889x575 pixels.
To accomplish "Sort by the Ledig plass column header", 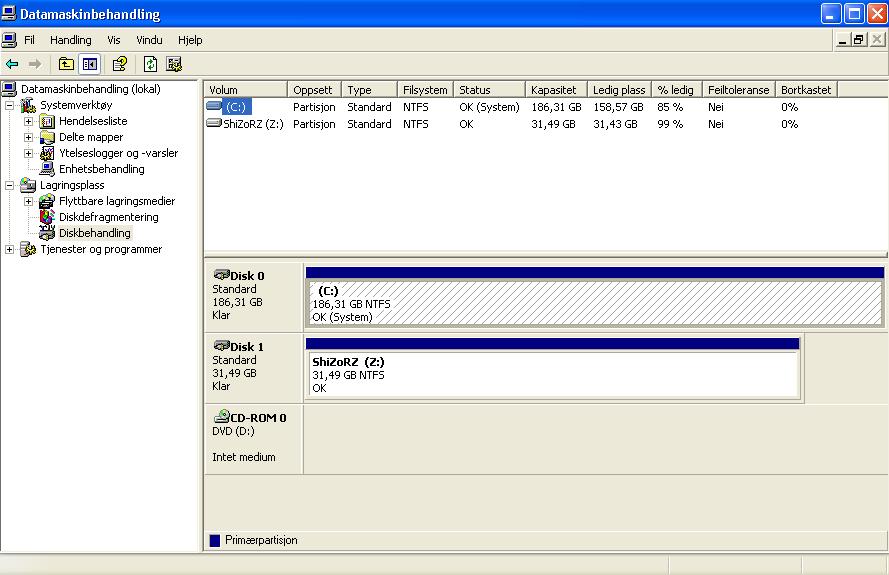I will click(x=619, y=90).
